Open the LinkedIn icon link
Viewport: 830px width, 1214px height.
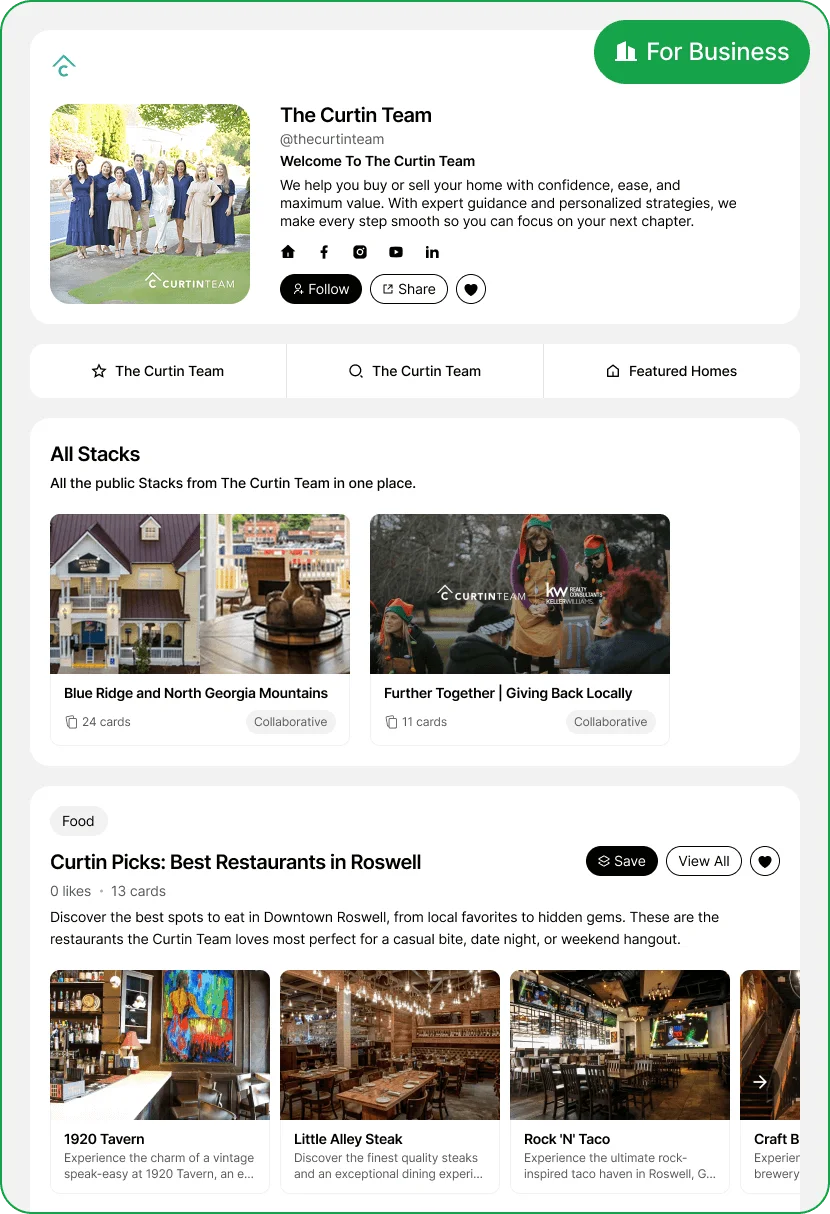(x=432, y=252)
